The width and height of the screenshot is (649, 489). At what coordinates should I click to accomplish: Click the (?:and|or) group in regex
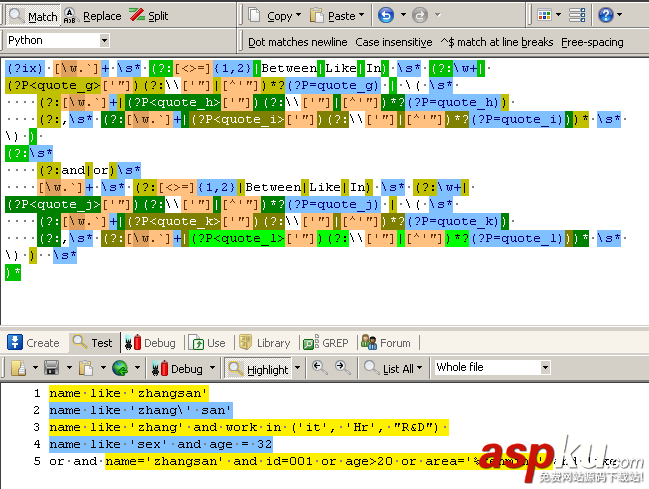[x=77, y=170]
